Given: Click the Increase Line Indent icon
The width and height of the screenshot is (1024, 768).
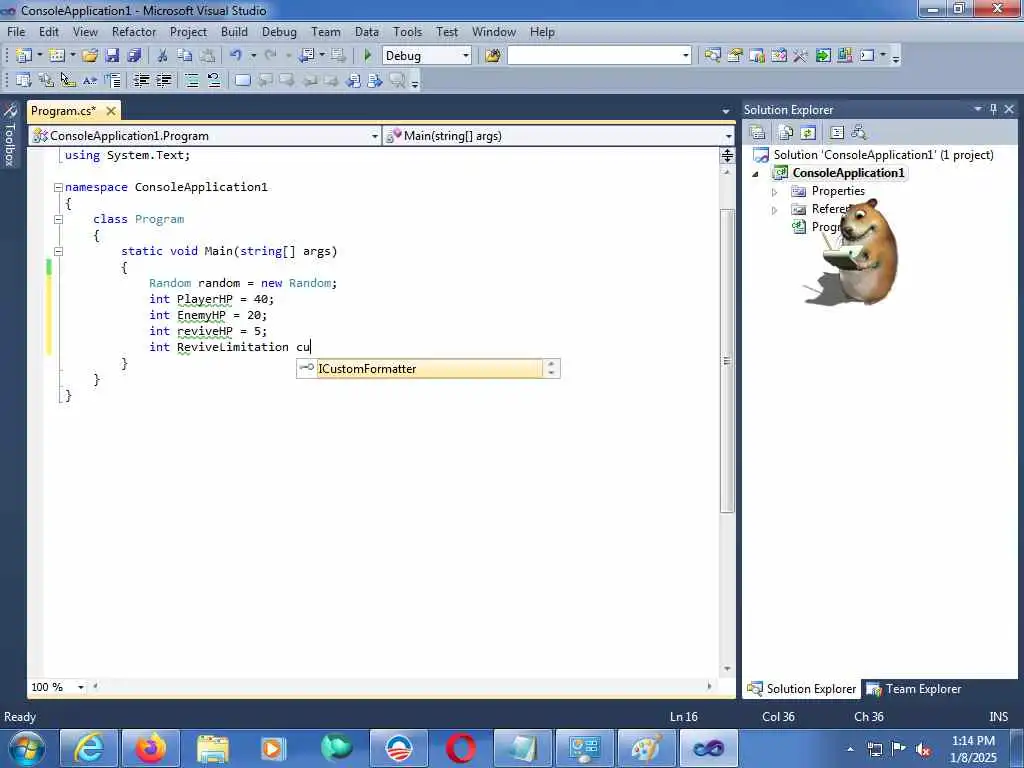Looking at the screenshot, I should pyautogui.click(x=164, y=80).
